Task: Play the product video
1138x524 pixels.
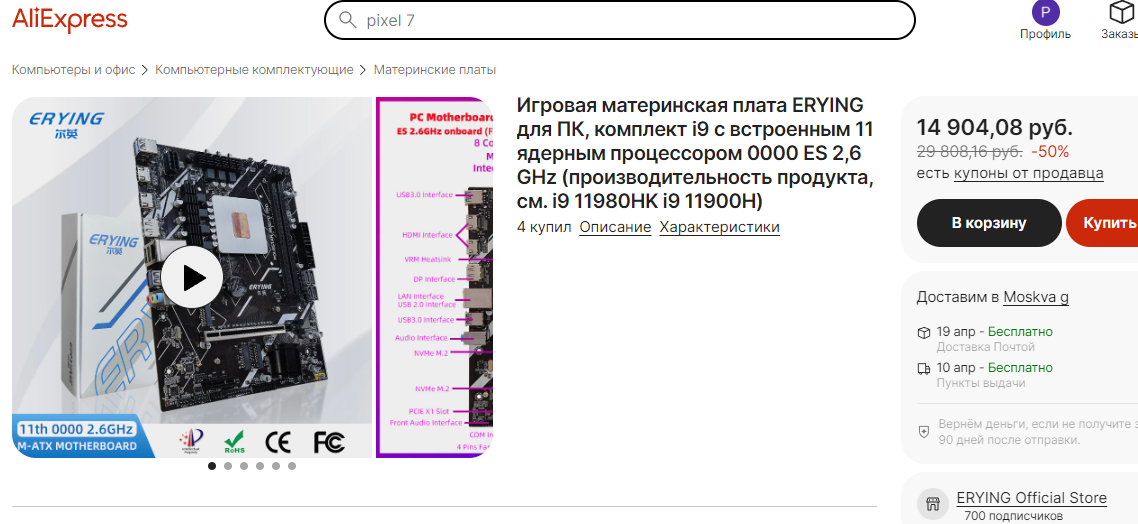Action: point(192,277)
